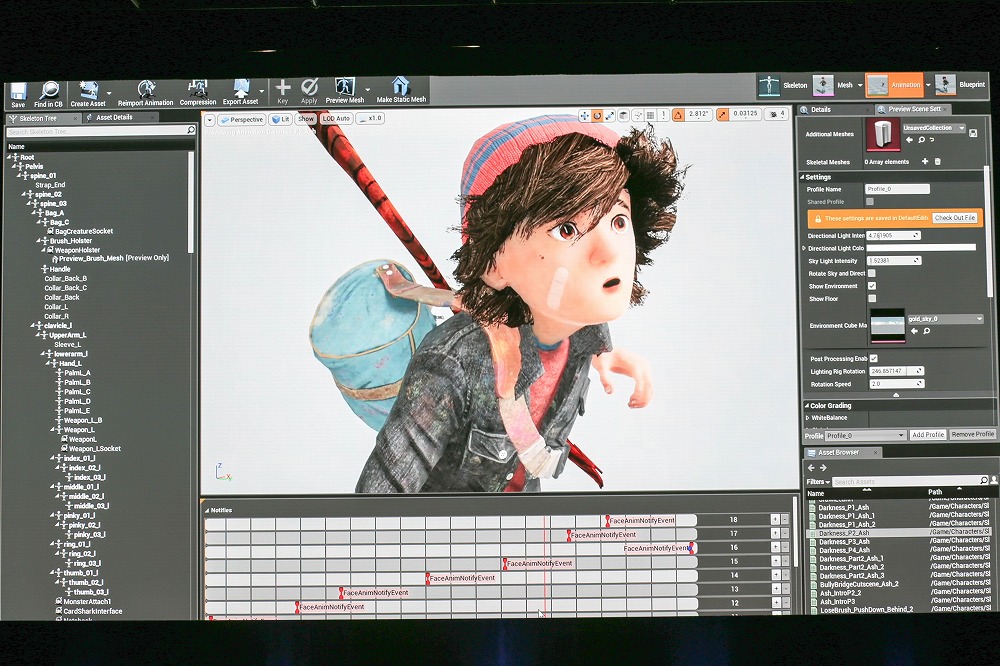The width and height of the screenshot is (1000, 666).
Task: Open the Perspective view mode dropdown
Action: point(242,119)
